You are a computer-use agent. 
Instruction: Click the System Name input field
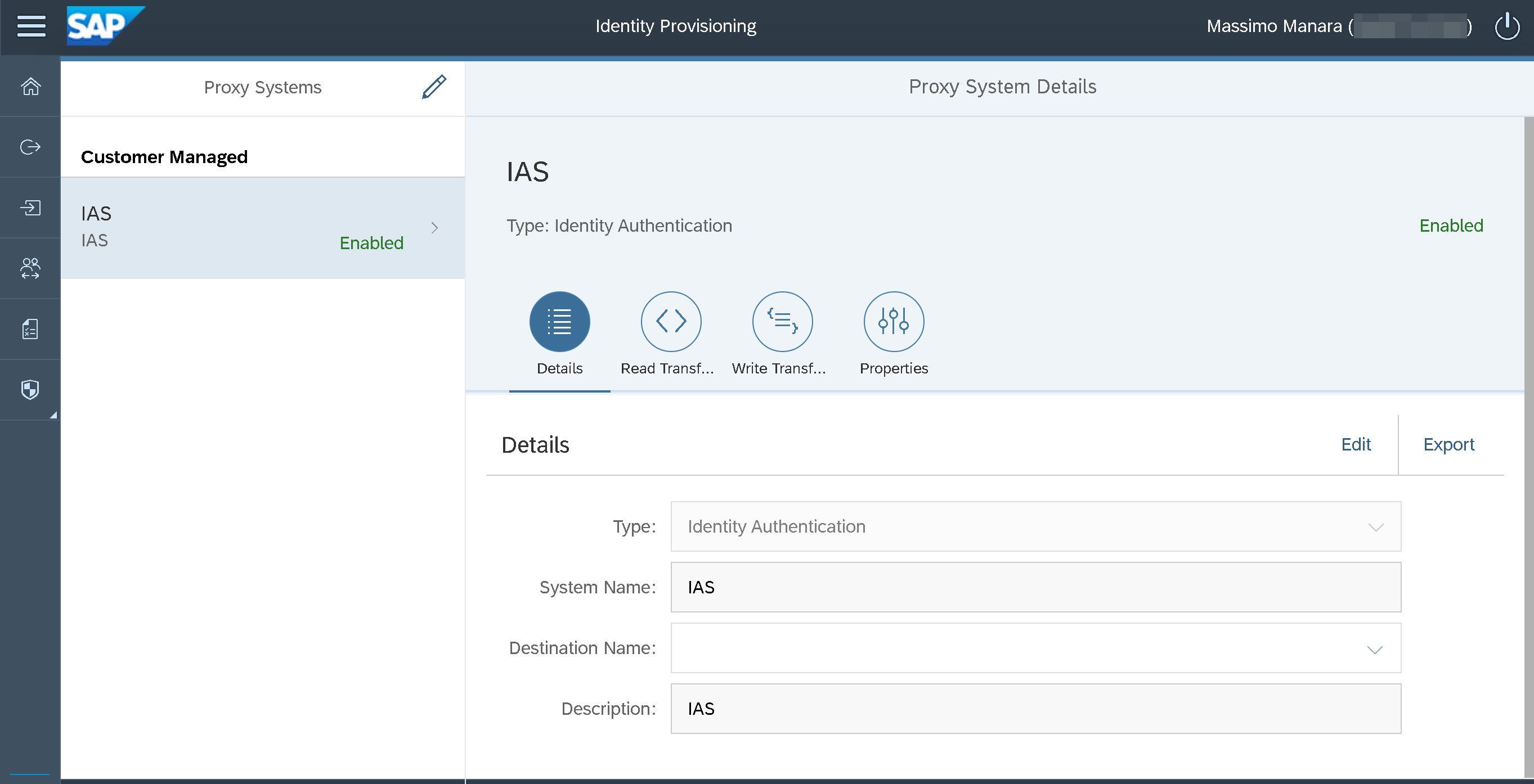[1035, 587]
